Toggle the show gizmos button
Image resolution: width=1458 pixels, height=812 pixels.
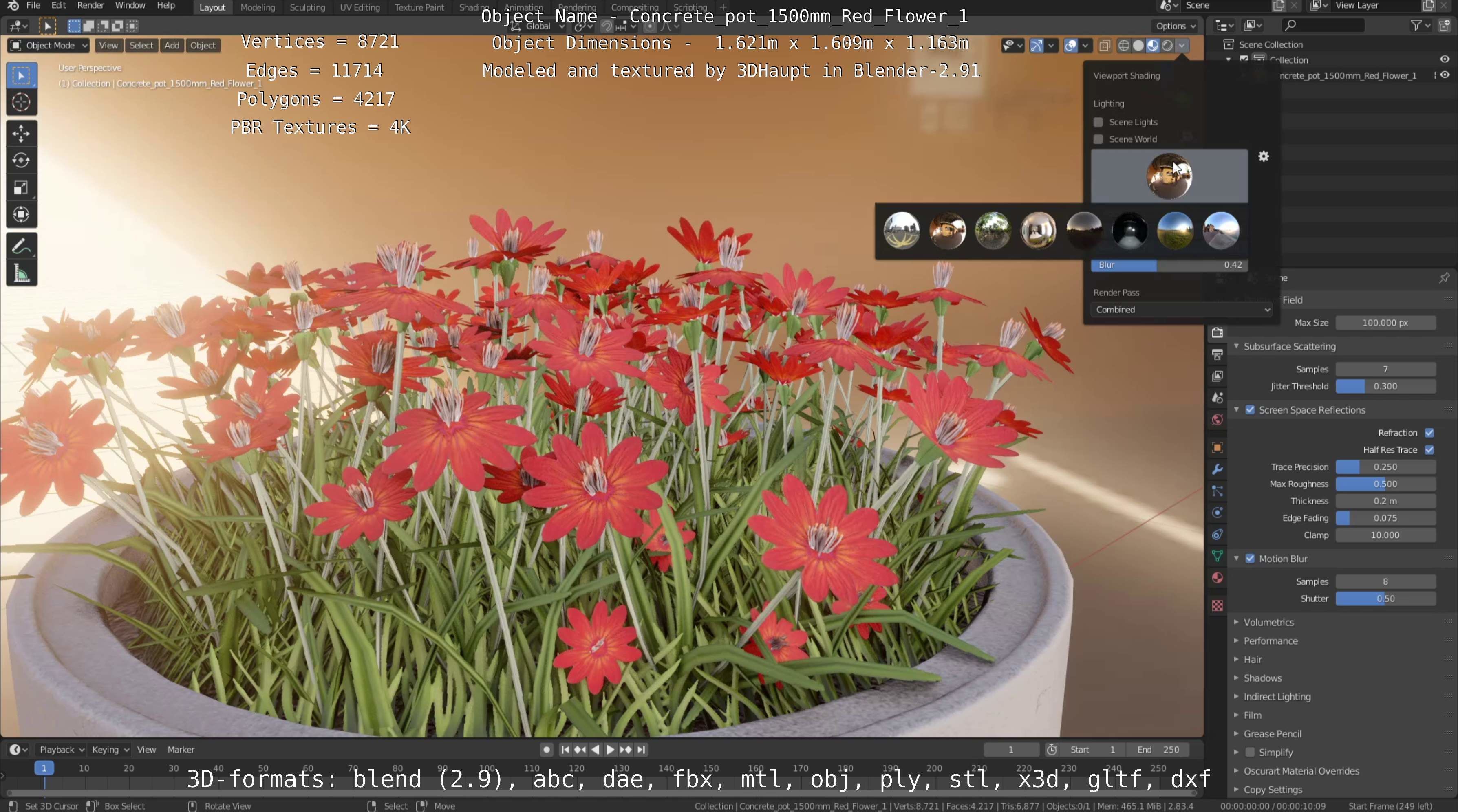1037,46
